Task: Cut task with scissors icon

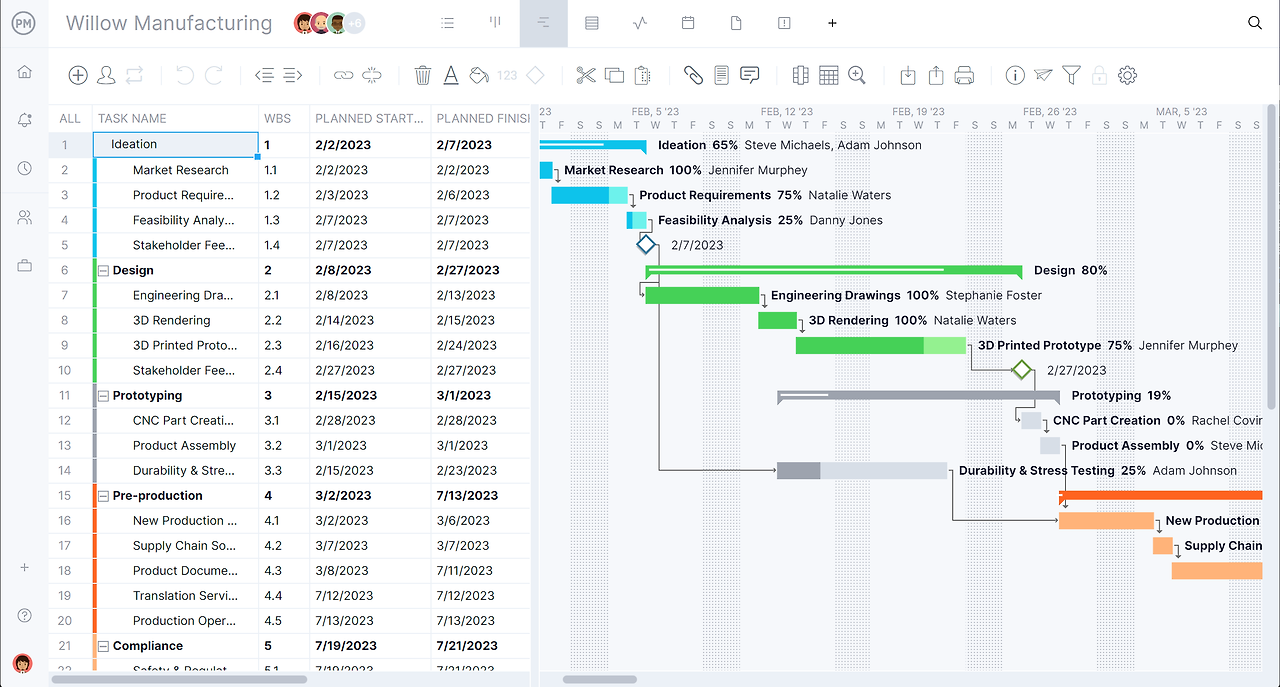Action: (586, 75)
